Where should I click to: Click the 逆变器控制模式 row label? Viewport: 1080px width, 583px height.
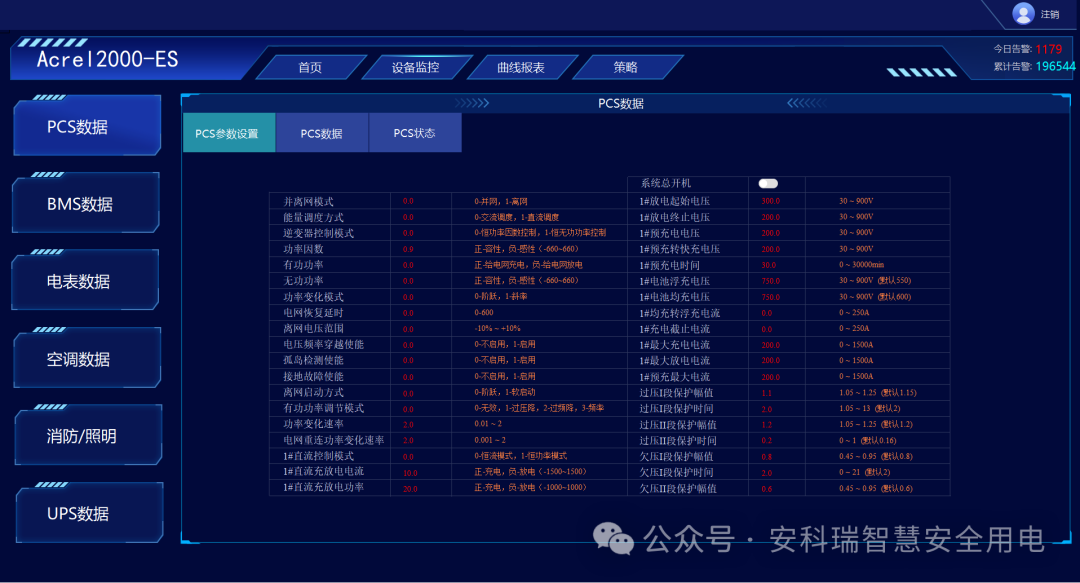[318, 233]
